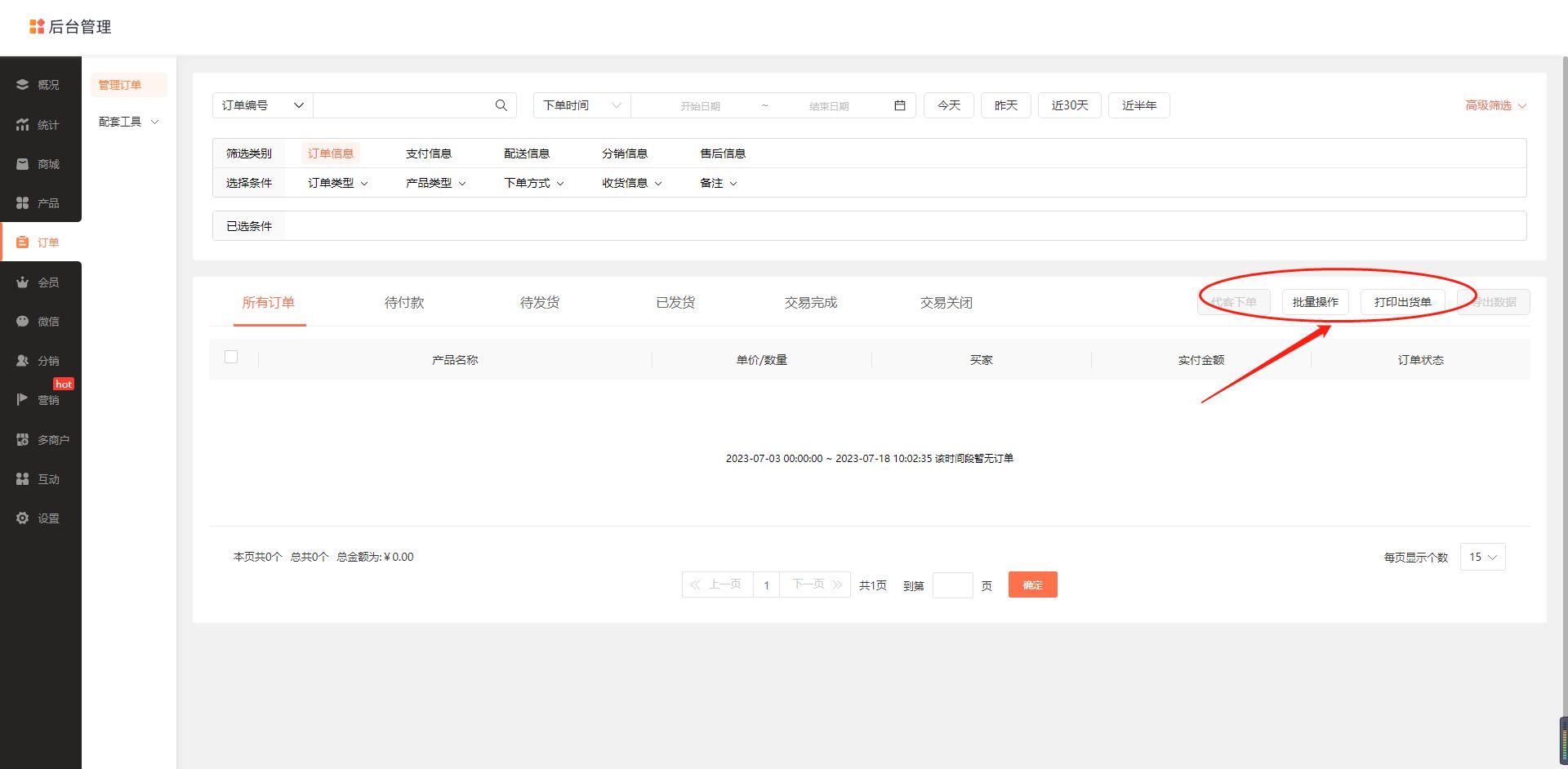1568x769 pixels.
Task: Click the 后台管理 logo icon
Action: [37, 27]
